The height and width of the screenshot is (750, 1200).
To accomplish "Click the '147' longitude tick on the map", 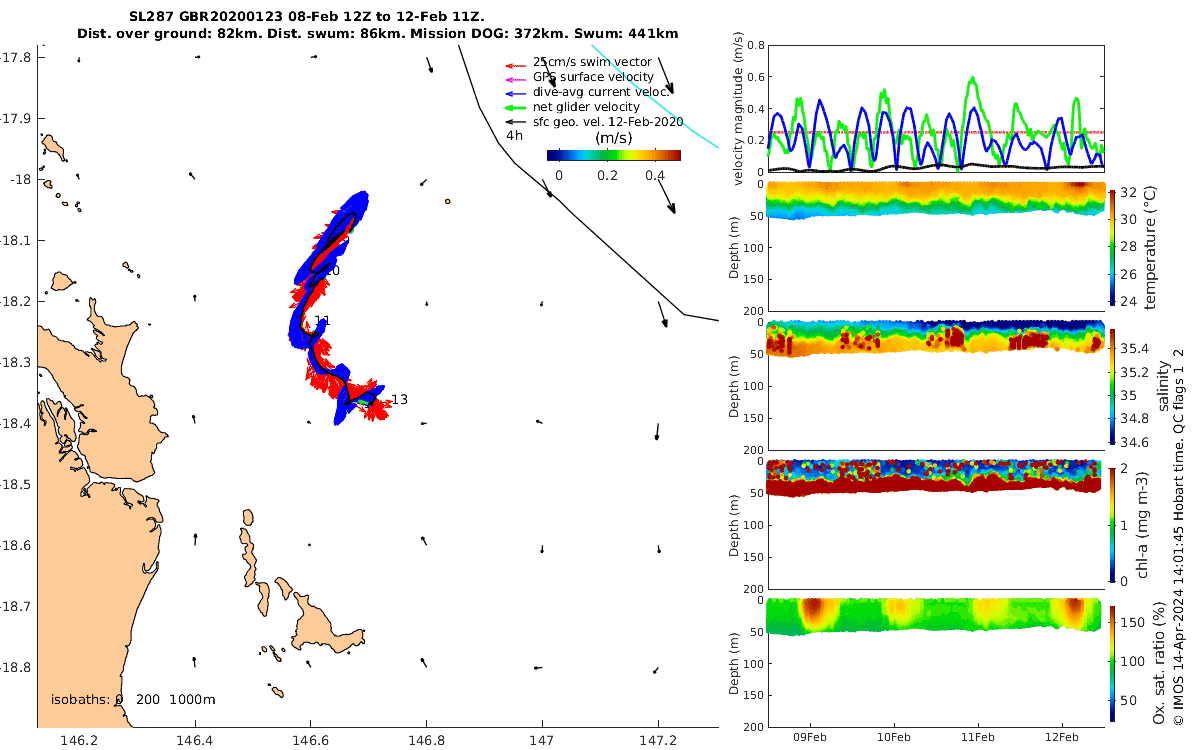I will 542,740.
